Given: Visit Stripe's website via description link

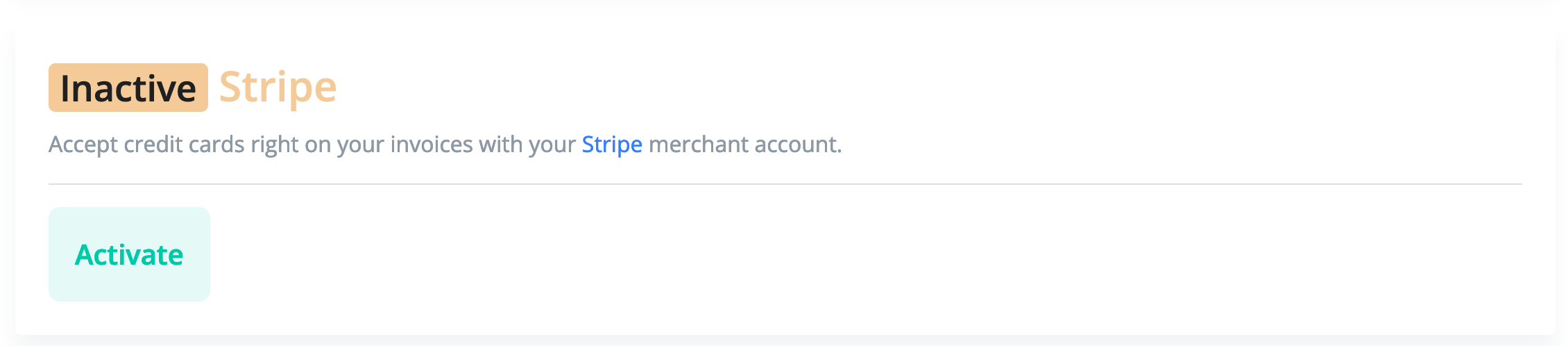Looking at the screenshot, I should point(611,145).
